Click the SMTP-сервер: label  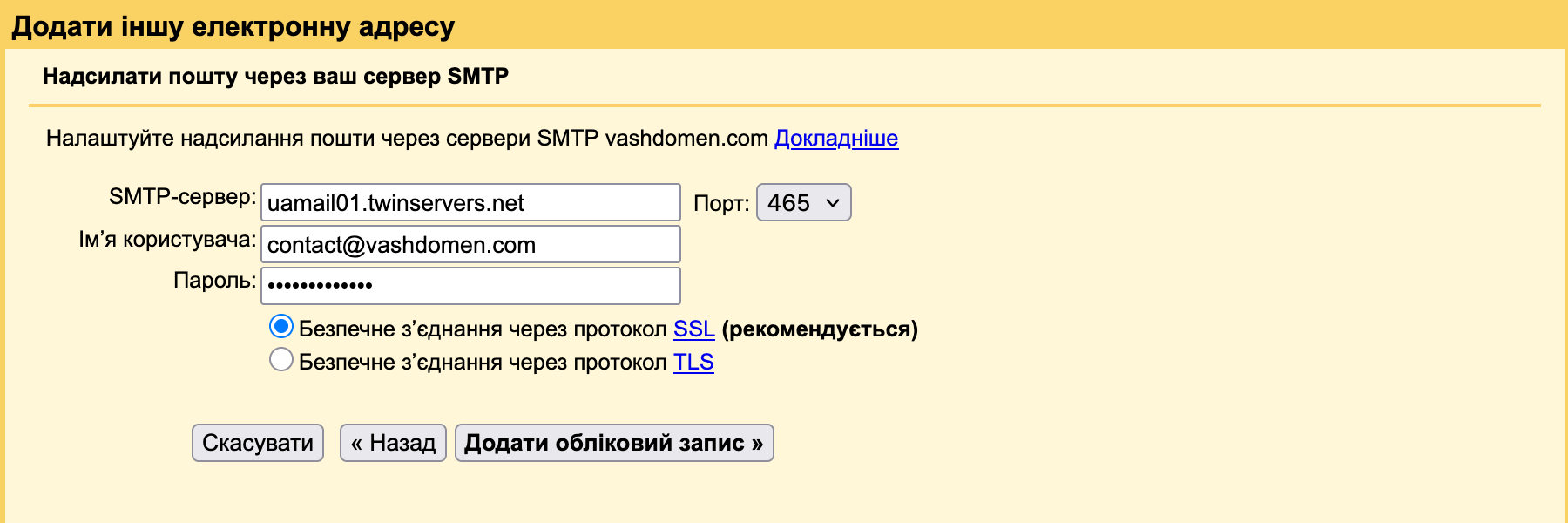[x=182, y=197]
